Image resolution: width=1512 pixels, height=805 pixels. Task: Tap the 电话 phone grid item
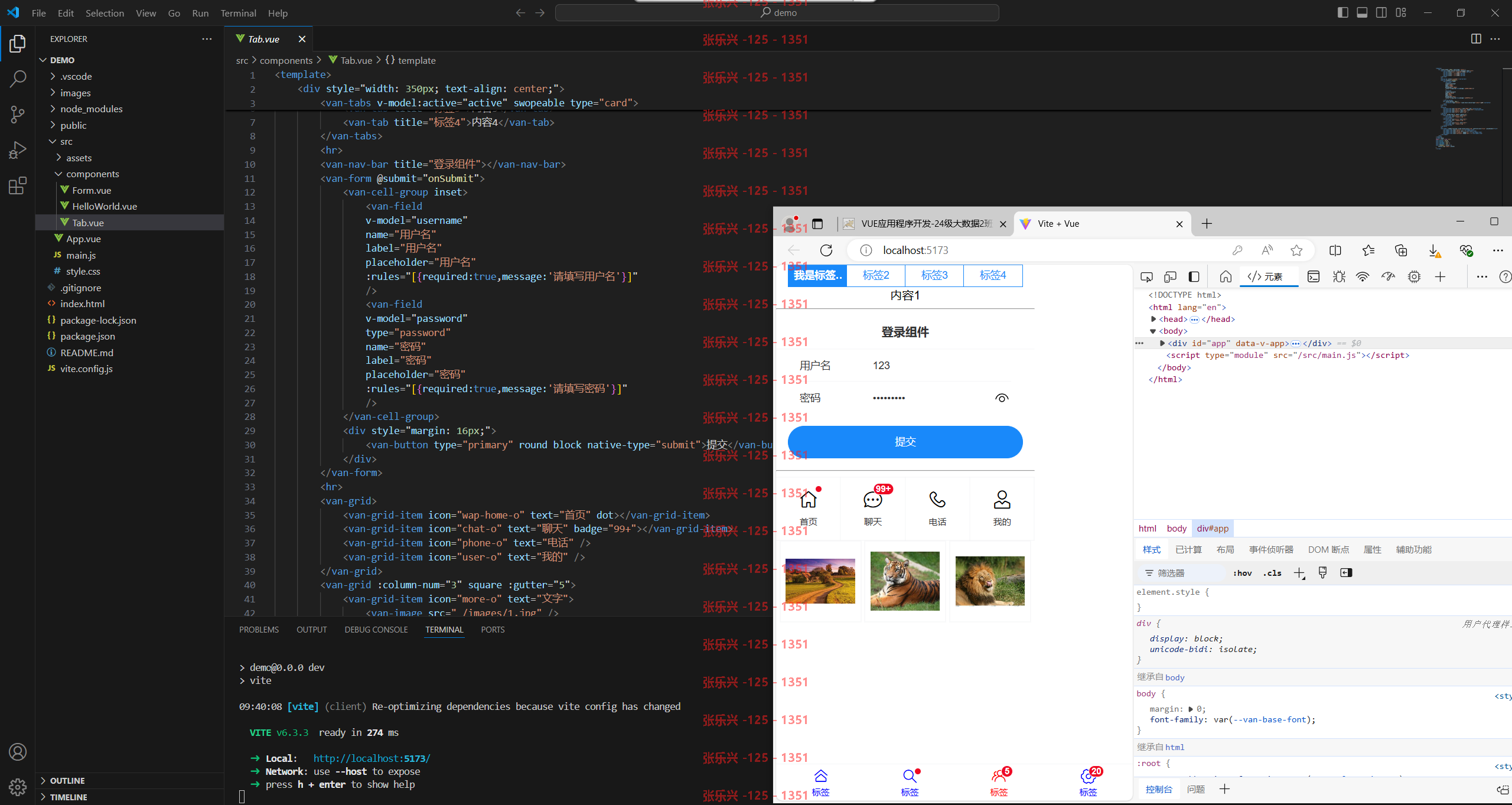click(x=937, y=508)
